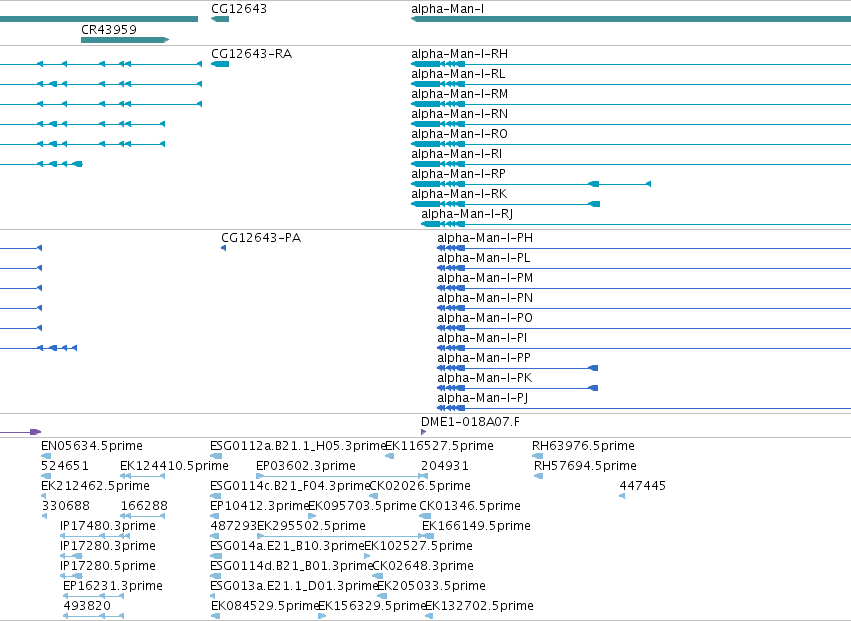851x621 pixels.
Task: Open alpha-Man-I-PO protein label
Action: [x=485, y=318]
